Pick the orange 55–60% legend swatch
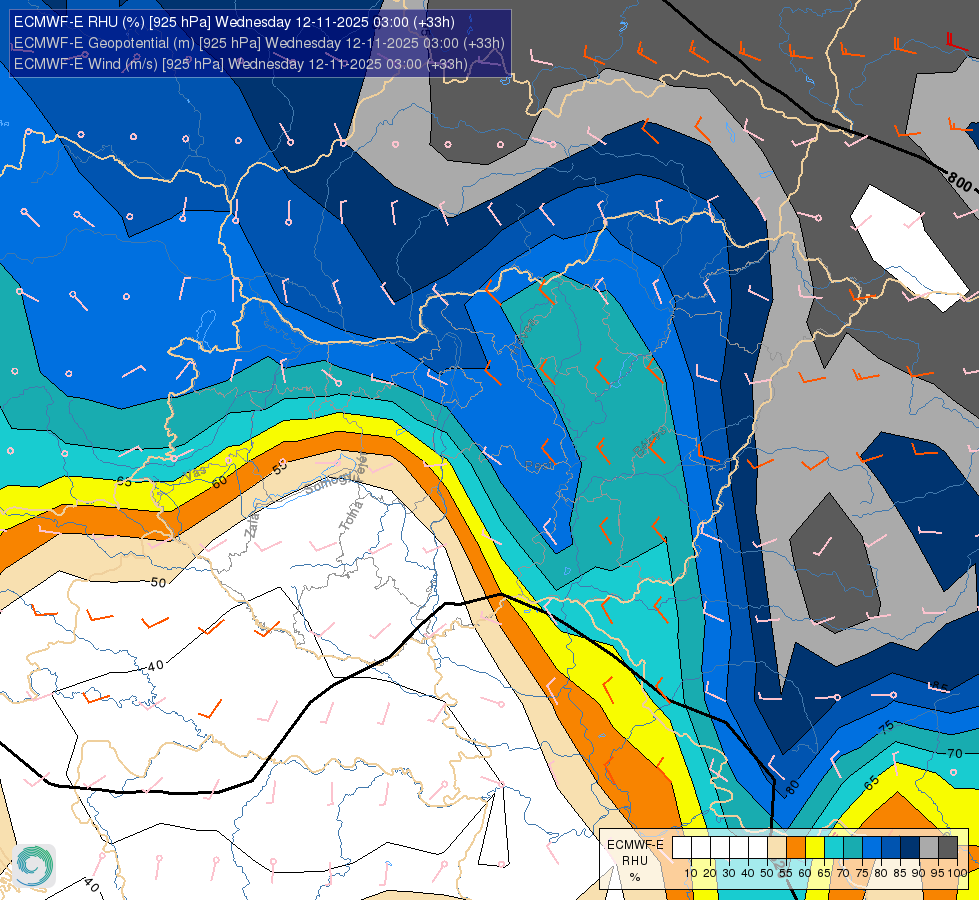 [x=796, y=849]
